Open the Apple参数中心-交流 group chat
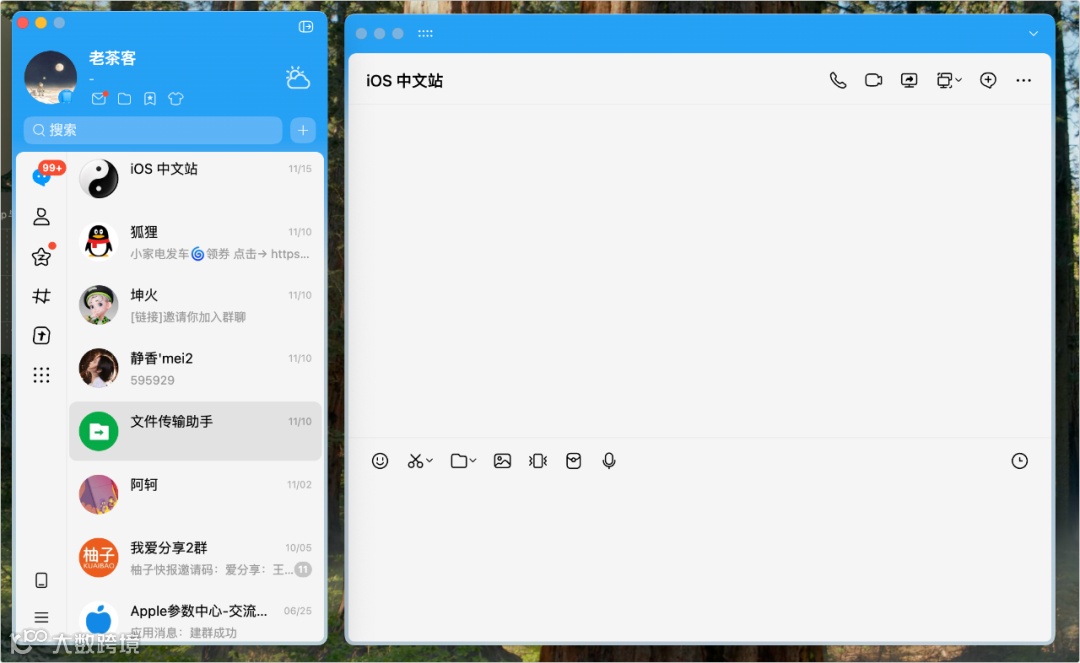 click(x=196, y=620)
